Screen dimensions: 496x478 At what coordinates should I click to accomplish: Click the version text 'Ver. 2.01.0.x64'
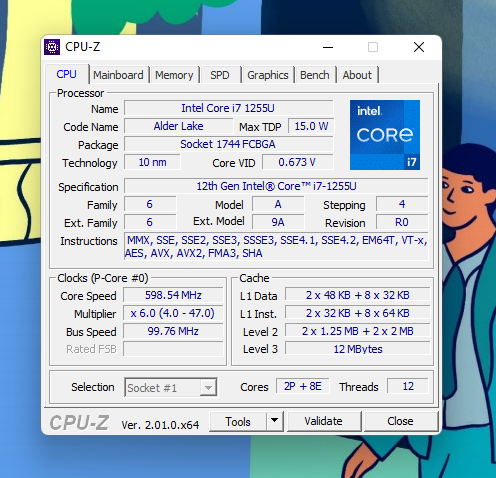pyautogui.click(x=160, y=425)
